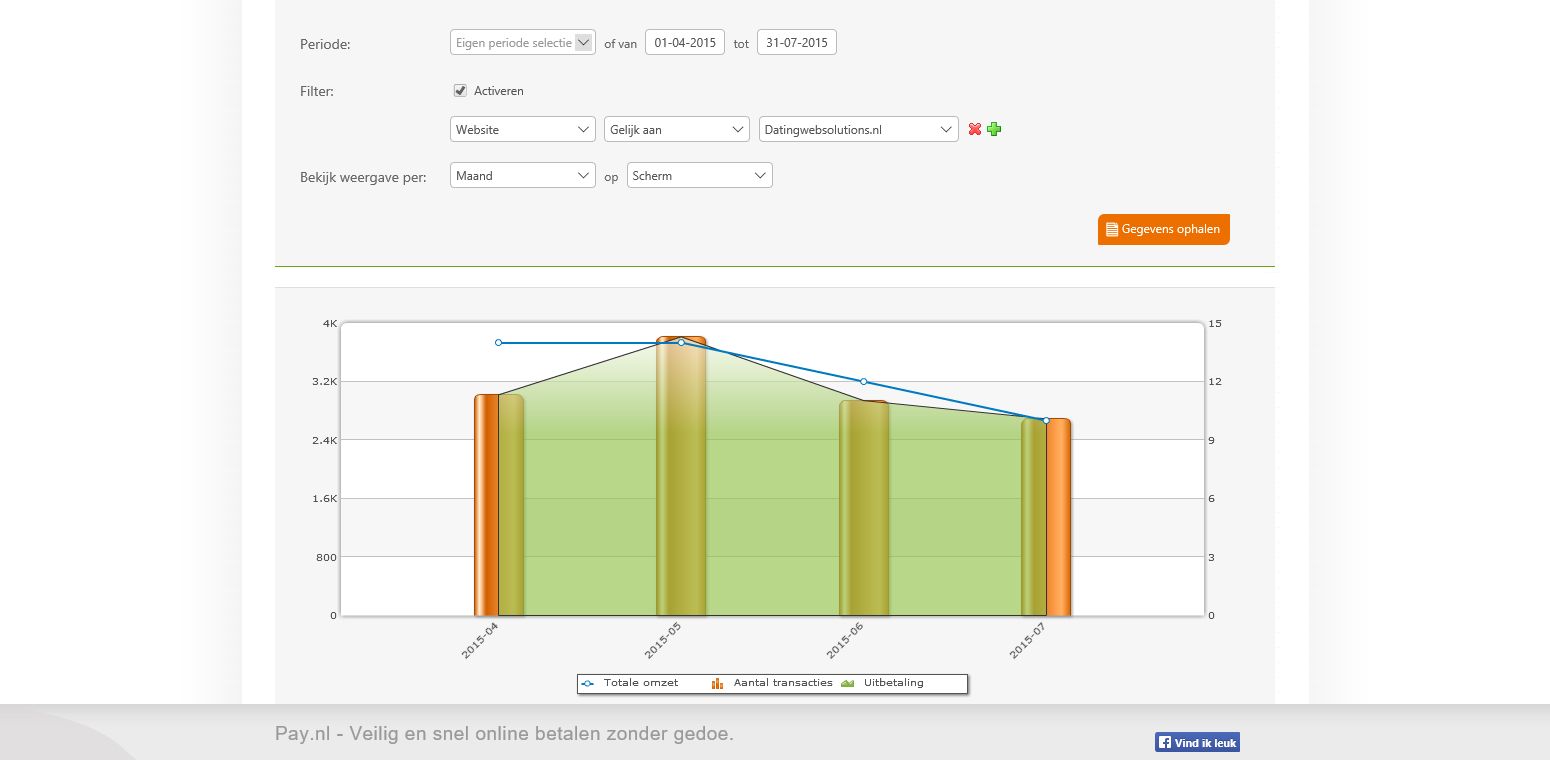1550x760 pixels.
Task: Toggle Uitbetaling series in chart legend
Action: pos(883,683)
